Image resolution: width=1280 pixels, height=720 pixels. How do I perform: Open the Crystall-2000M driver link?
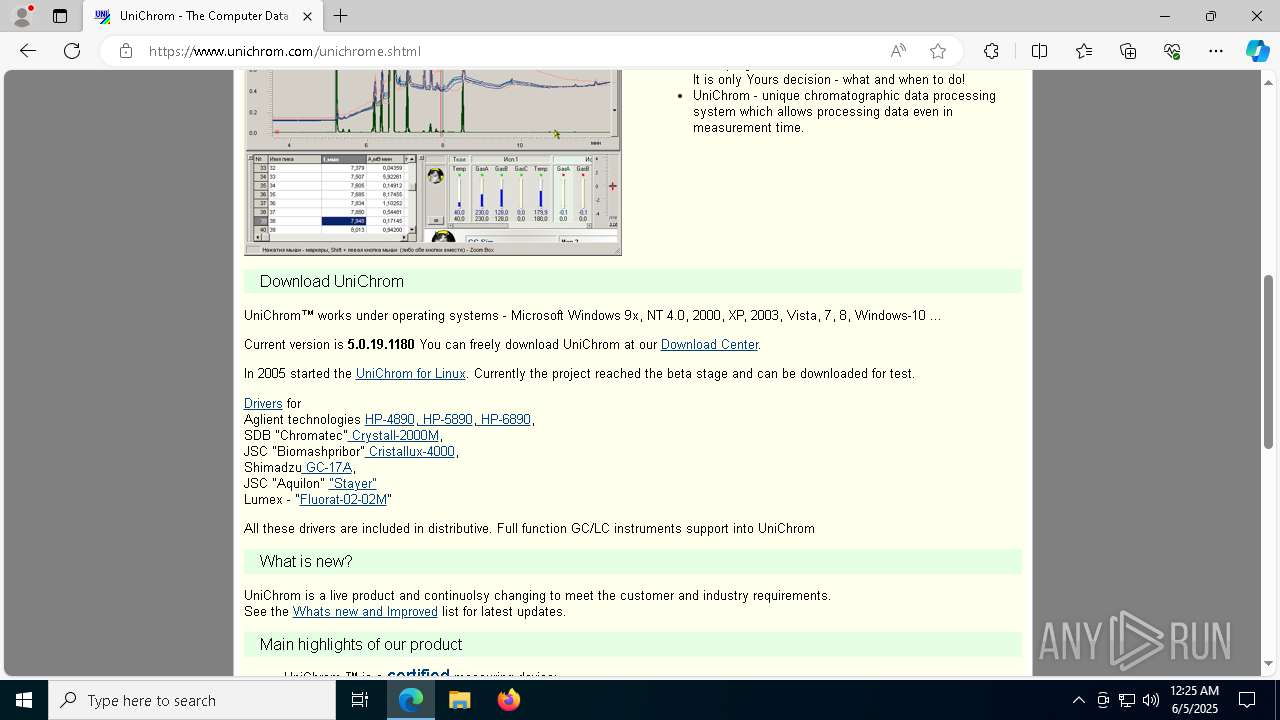click(395, 436)
